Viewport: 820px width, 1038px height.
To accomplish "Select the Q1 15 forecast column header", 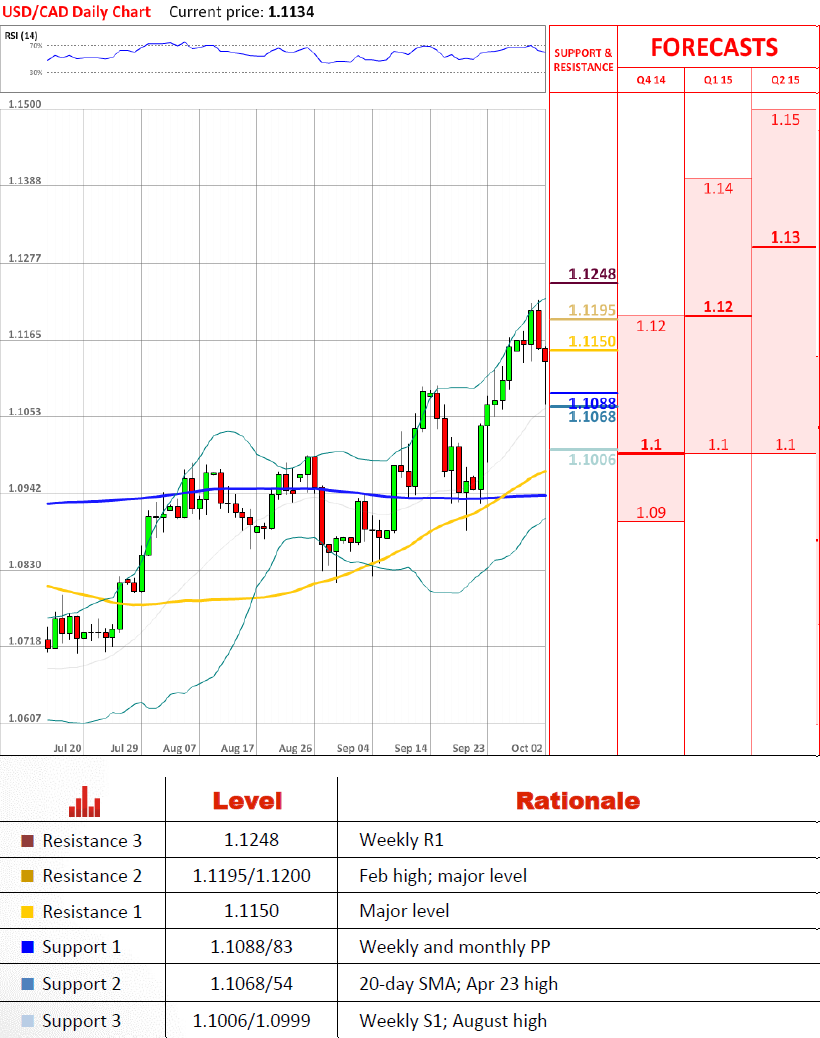I will [x=718, y=80].
